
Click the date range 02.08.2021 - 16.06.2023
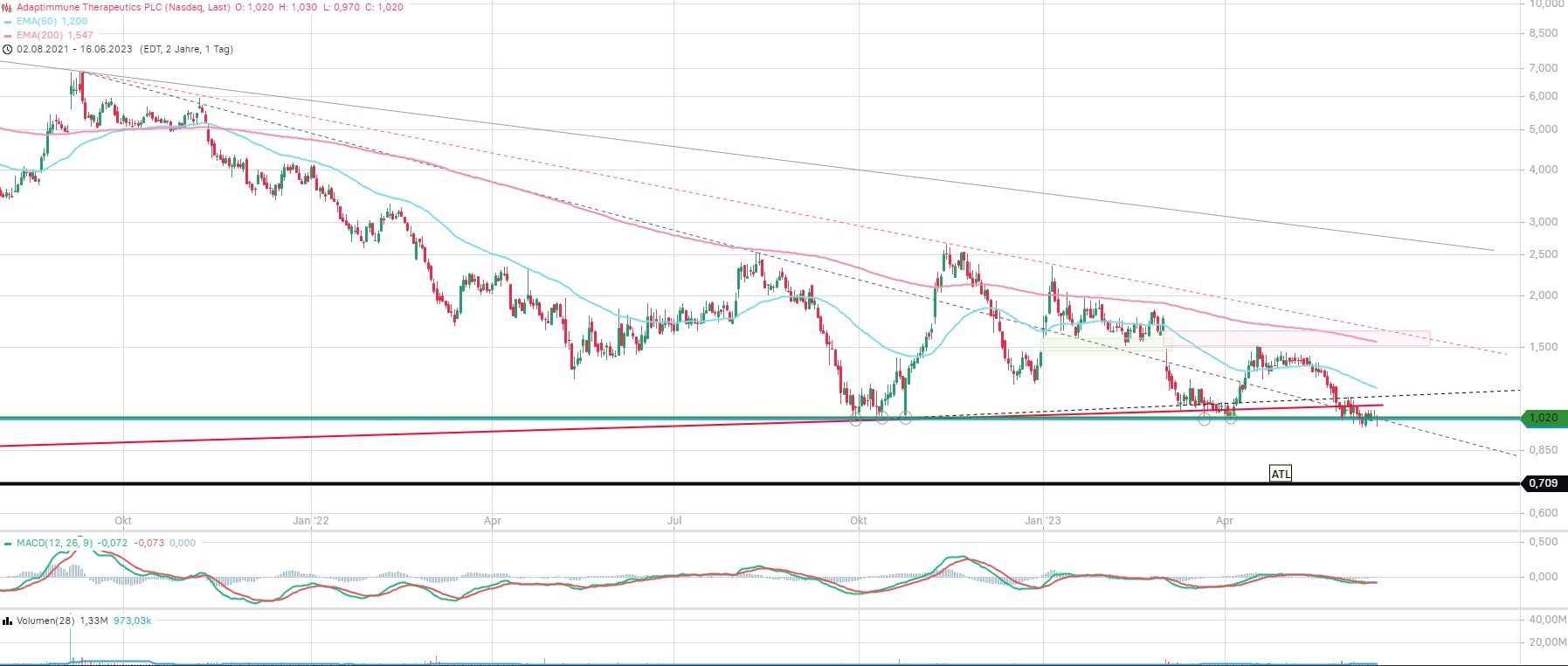[x=74, y=49]
